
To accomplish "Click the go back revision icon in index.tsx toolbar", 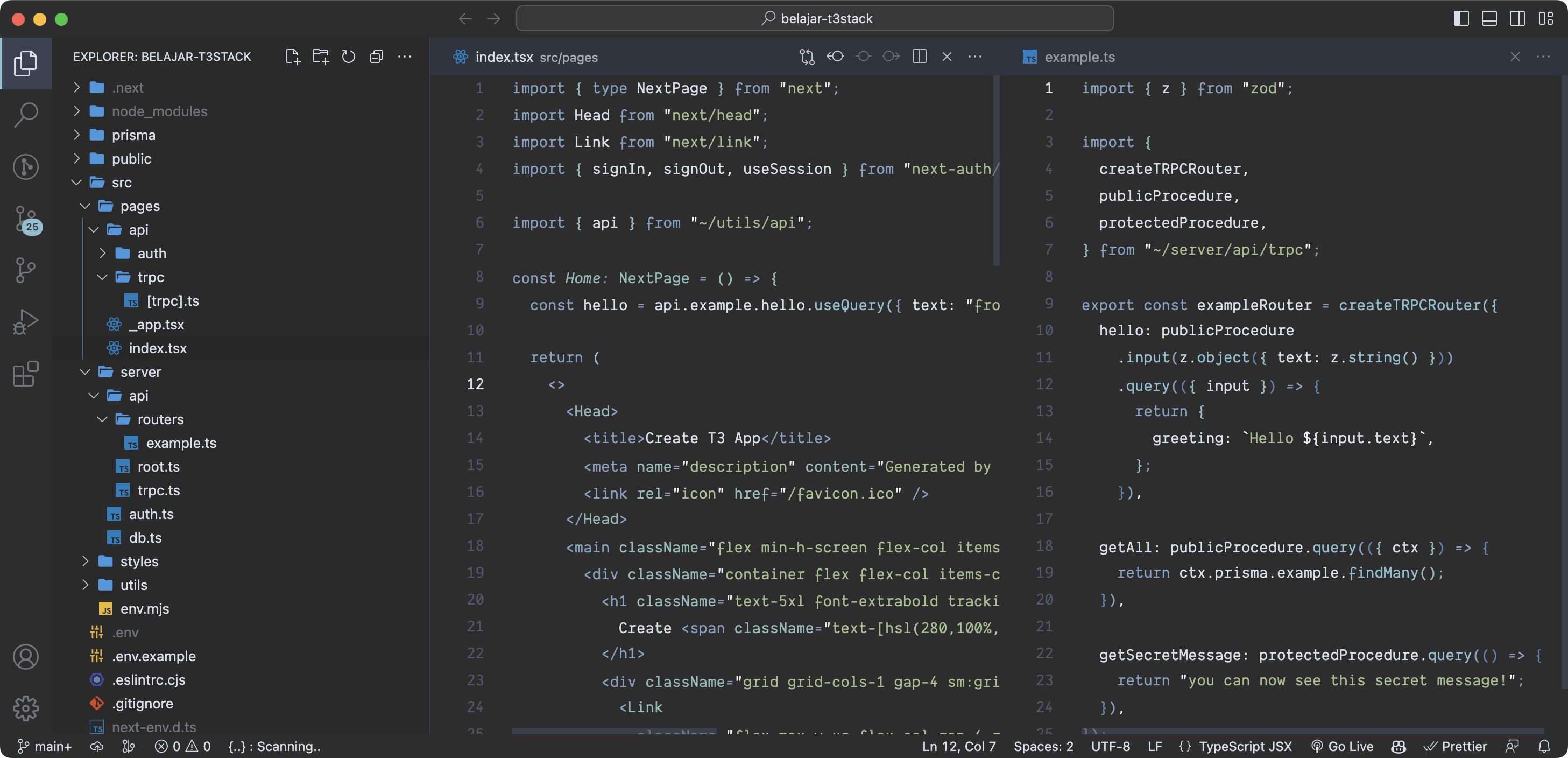I will (x=835, y=57).
